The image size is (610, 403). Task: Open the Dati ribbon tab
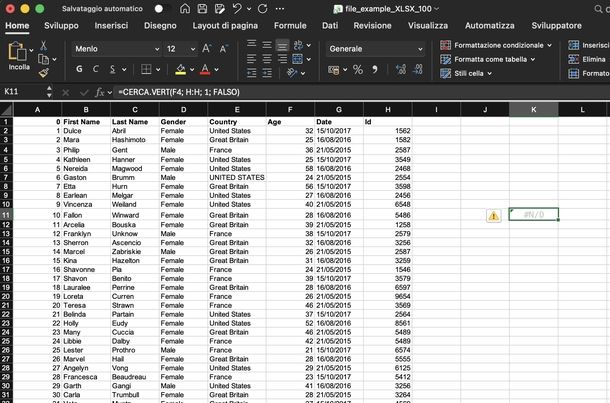(330, 26)
